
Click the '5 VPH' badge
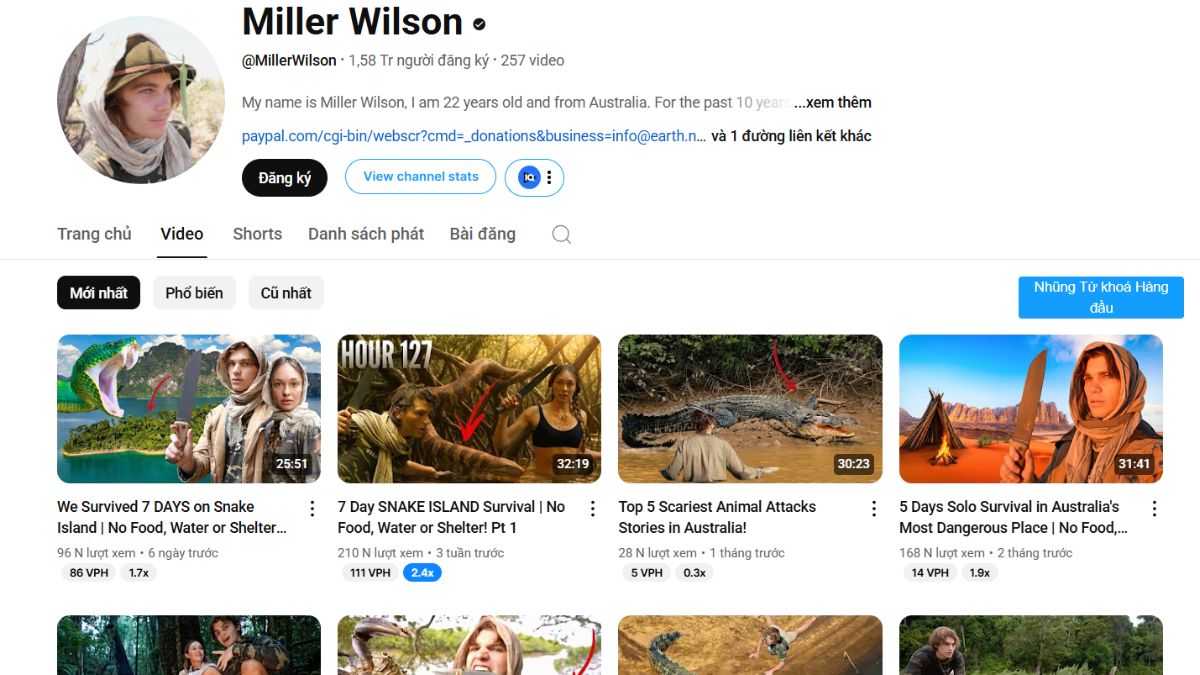point(647,573)
